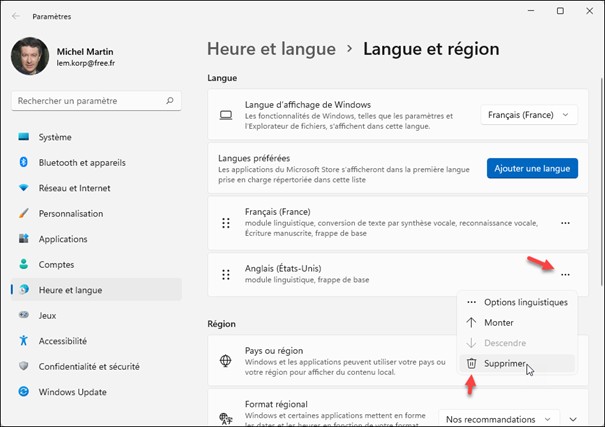Image resolution: width=605 pixels, height=427 pixels.
Task: Open Bluetooth et appareils settings label
Action: tap(82, 162)
